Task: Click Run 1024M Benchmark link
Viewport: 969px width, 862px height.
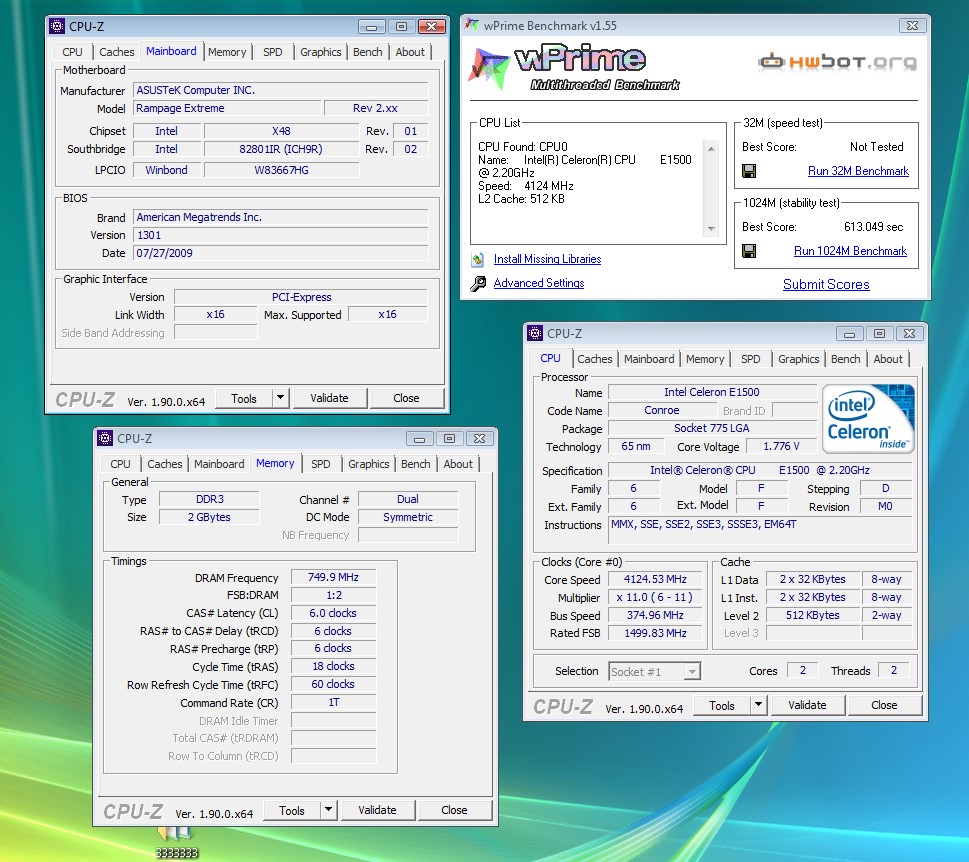Action: [x=850, y=251]
